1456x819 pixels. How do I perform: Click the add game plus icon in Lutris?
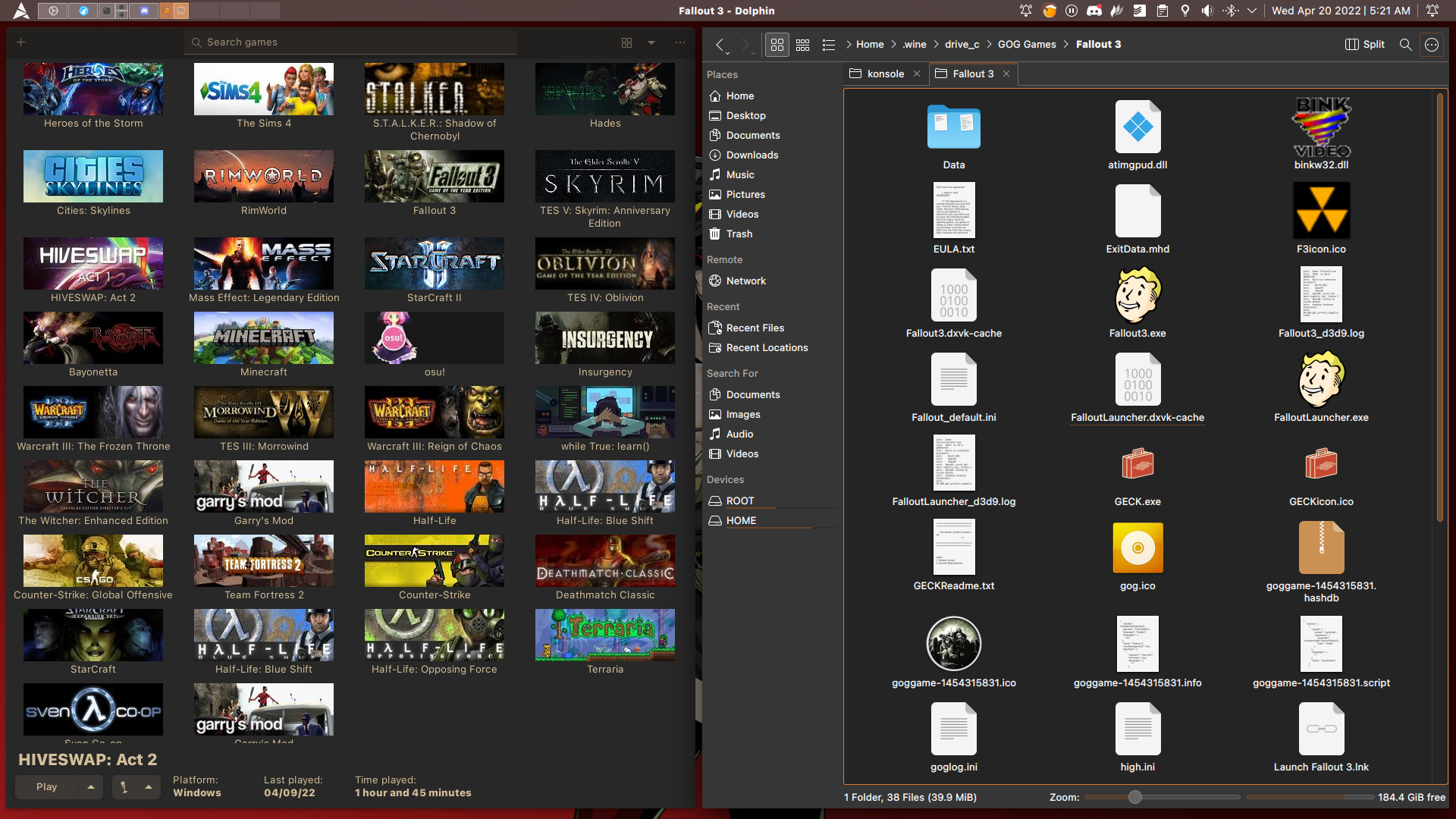21,42
